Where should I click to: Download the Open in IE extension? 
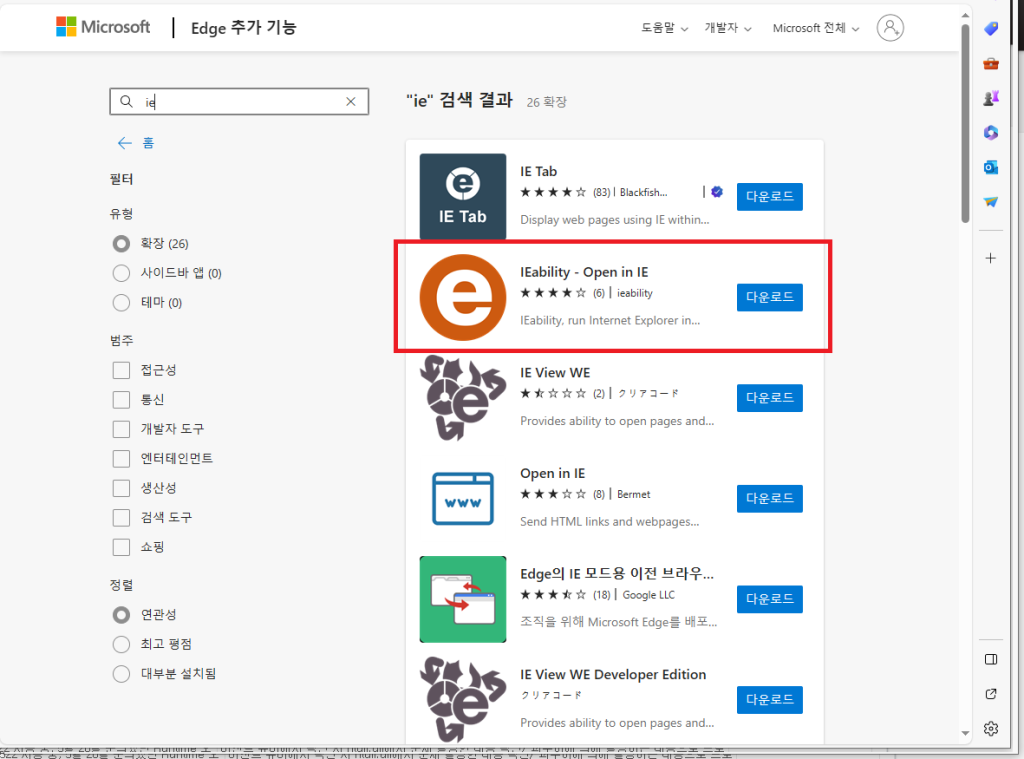[769, 498]
